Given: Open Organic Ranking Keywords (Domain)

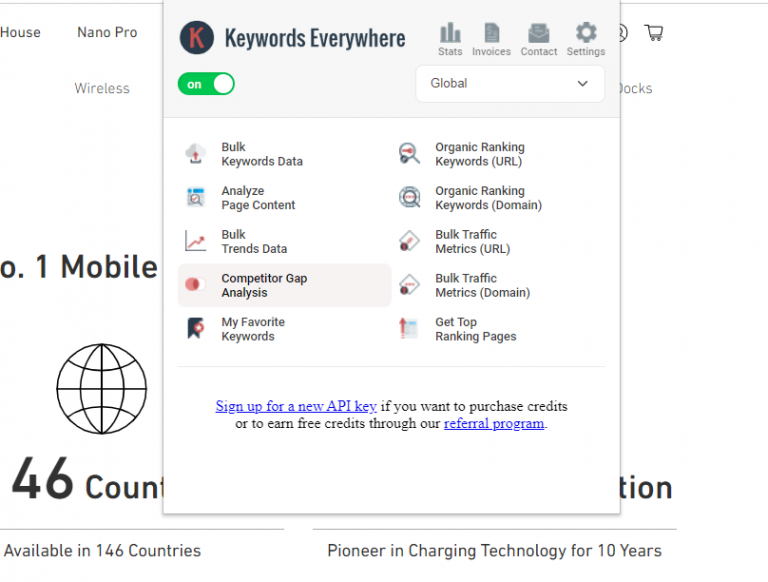Looking at the screenshot, I should pos(487,198).
